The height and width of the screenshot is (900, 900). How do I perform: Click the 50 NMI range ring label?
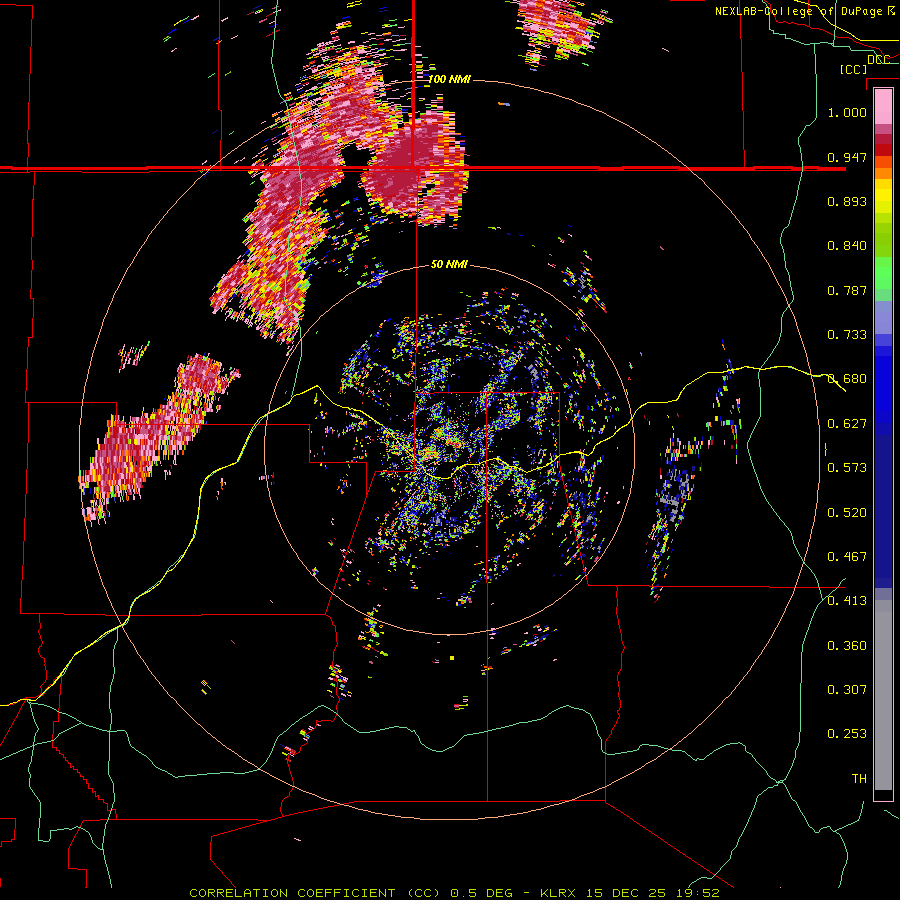(x=449, y=265)
